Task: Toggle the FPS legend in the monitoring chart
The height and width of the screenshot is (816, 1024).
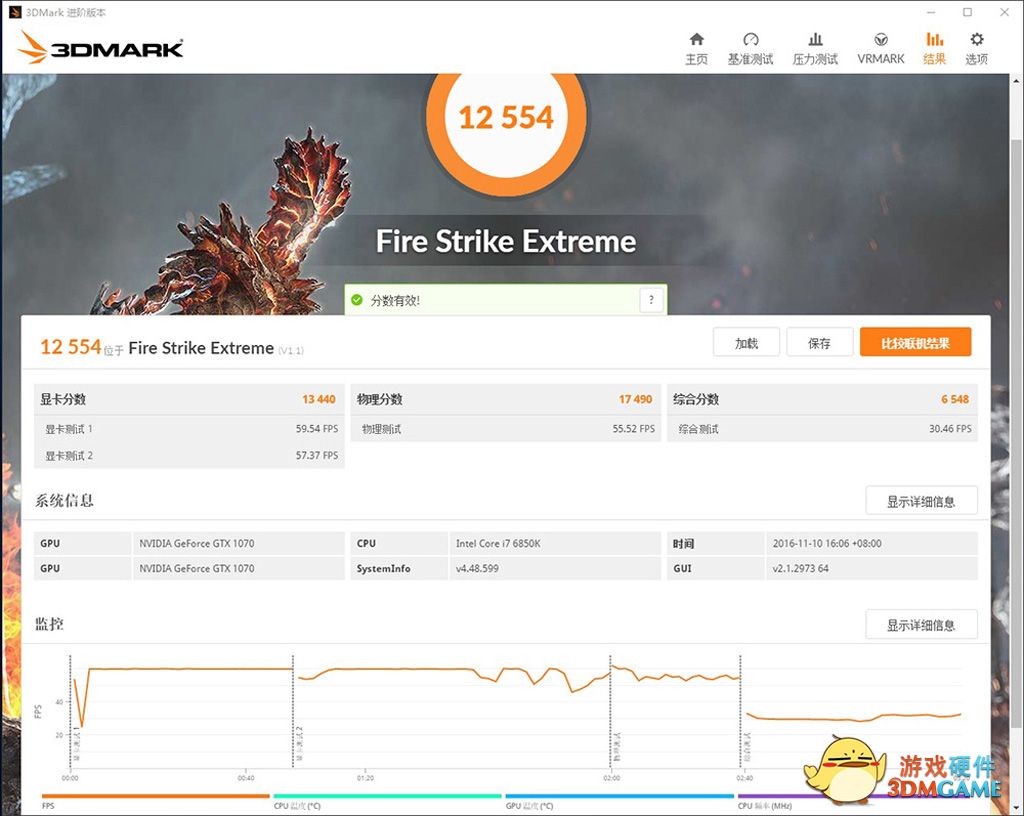Action: coord(155,802)
